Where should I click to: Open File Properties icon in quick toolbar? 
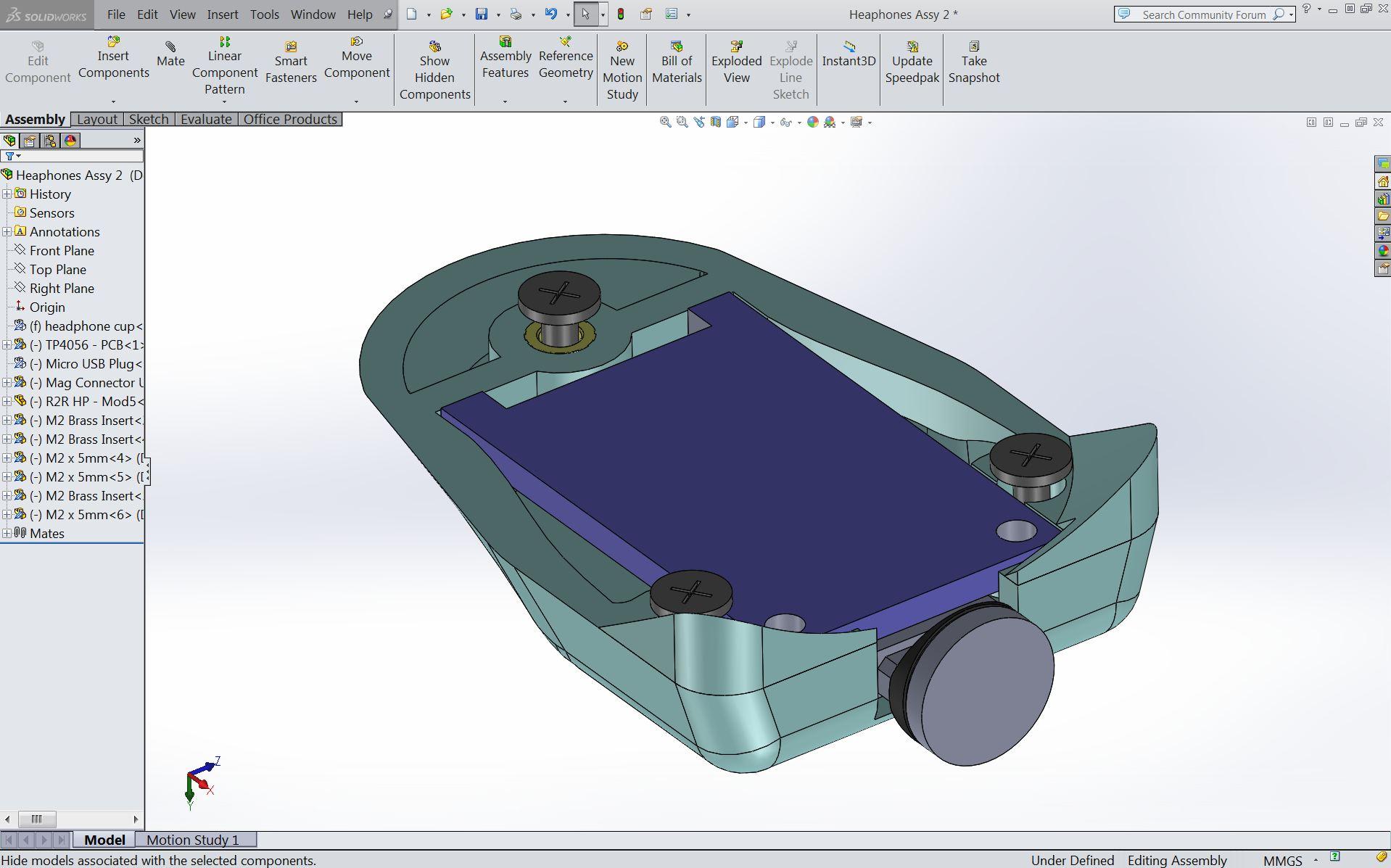click(x=646, y=14)
